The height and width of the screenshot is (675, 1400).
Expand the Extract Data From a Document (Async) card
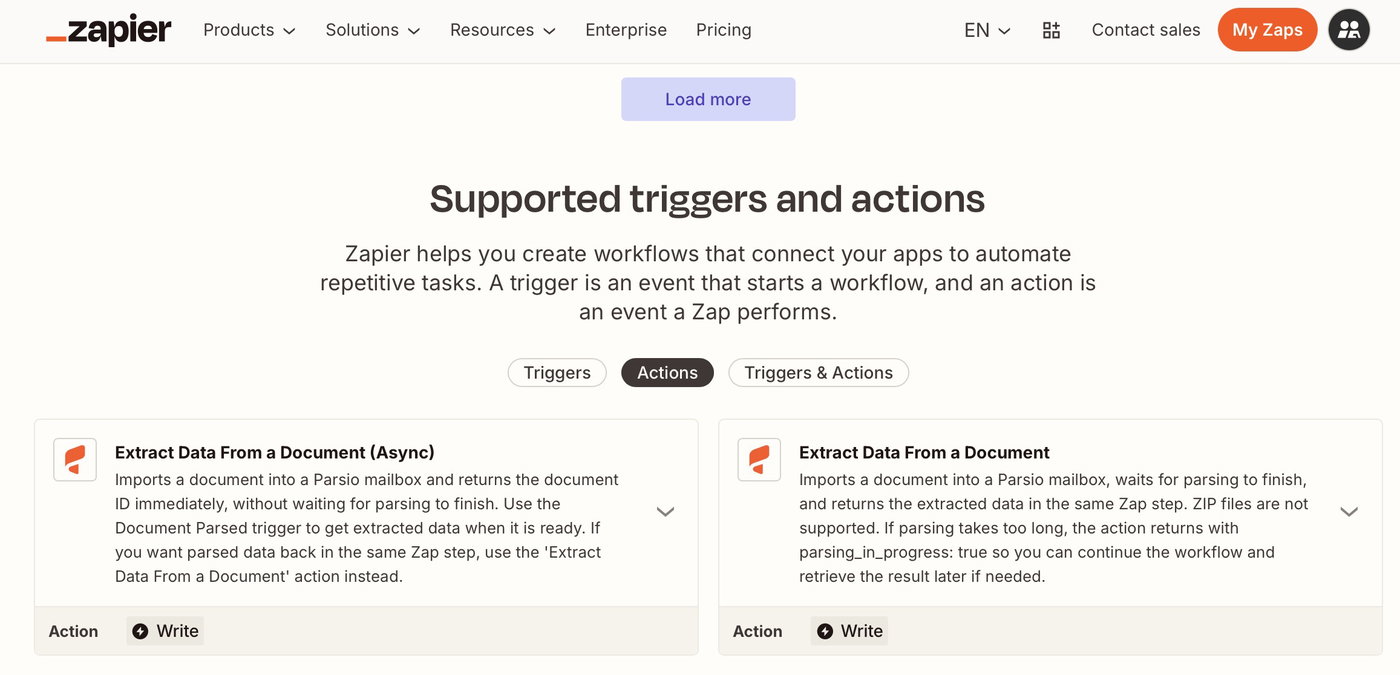tap(665, 512)
